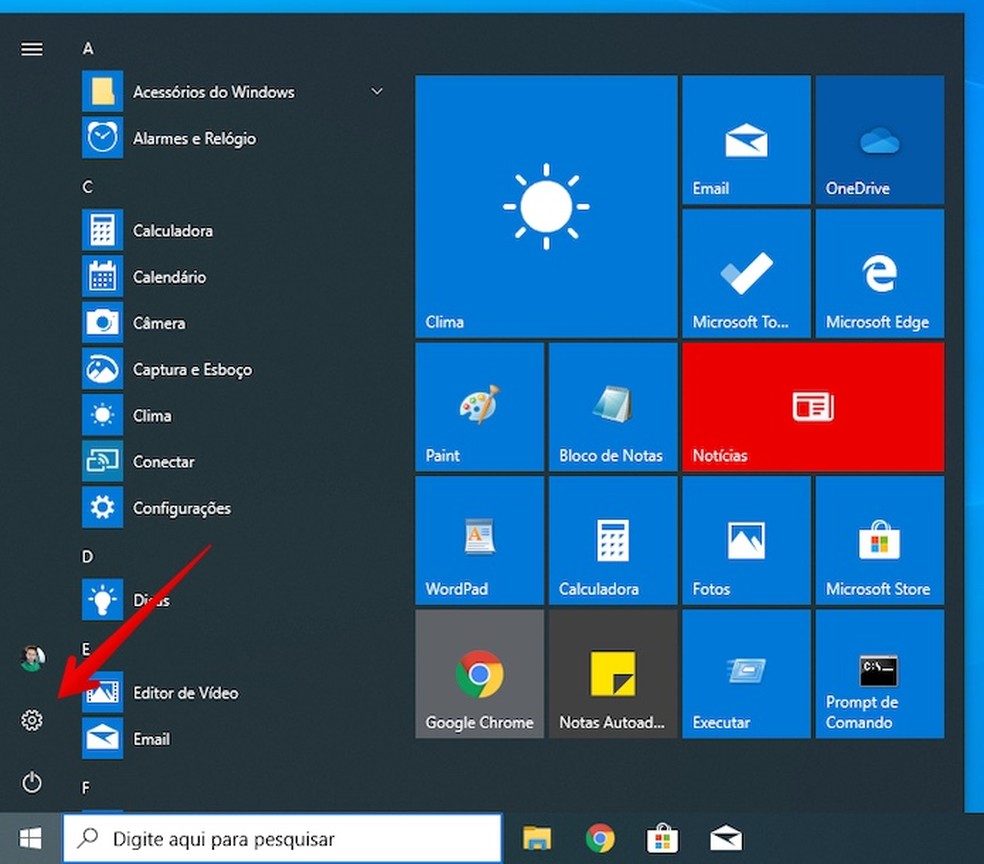Click the Settings gear in the sidebar
This screenshot has height=864, width=984.
click(x=31, y=719)
